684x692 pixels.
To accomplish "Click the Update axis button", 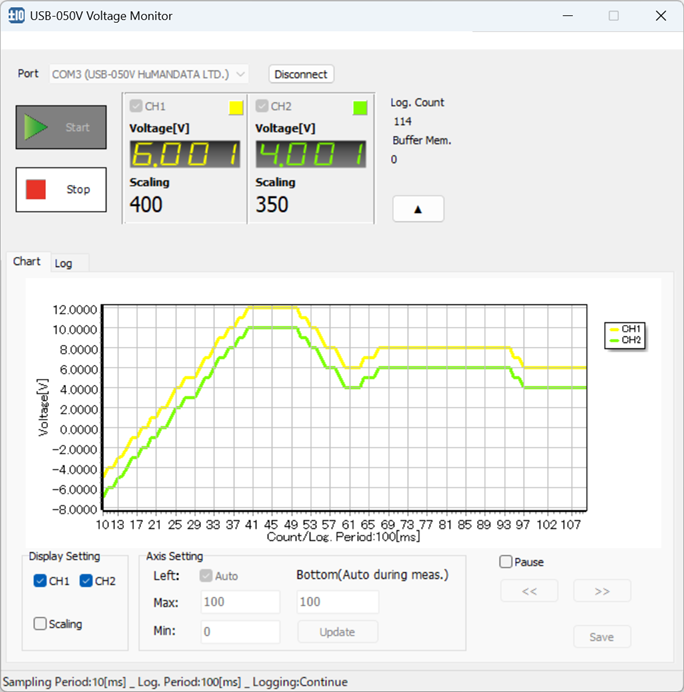I will [x=338, y=632].
